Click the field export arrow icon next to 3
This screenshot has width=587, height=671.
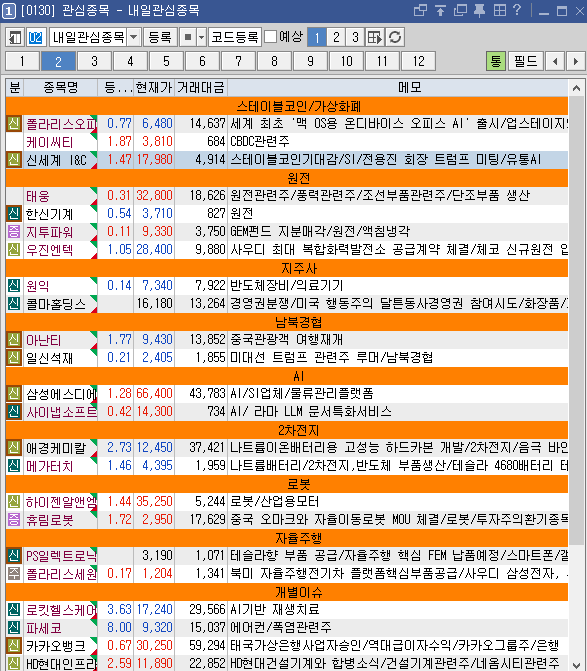click(x=375, y=37)
